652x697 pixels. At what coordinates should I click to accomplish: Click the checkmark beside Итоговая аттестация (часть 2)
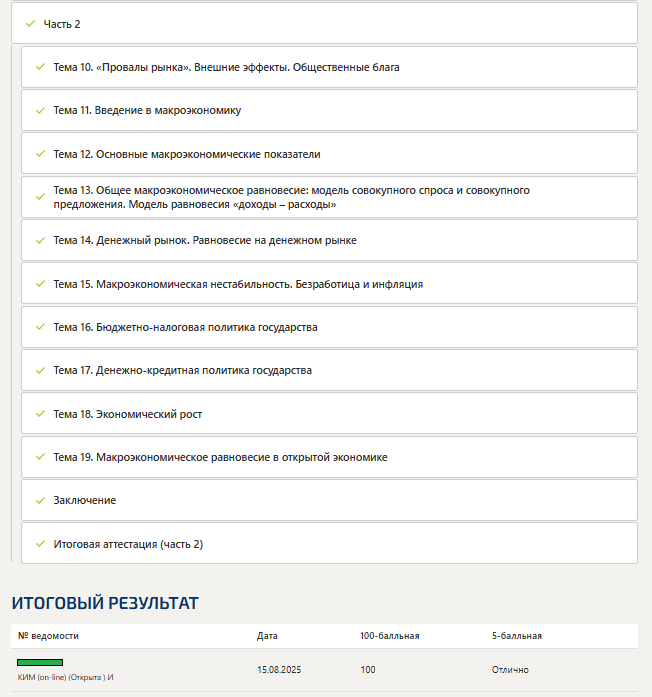point(40,544)
